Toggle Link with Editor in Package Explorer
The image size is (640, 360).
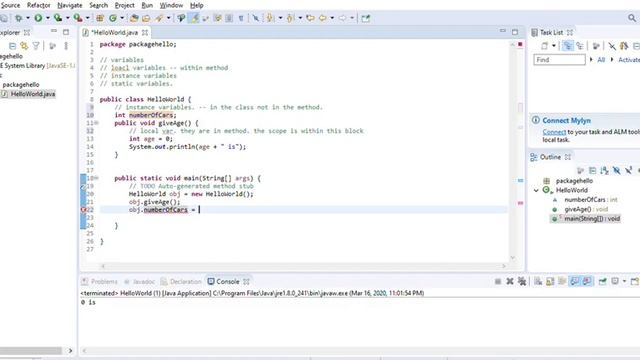(x=24, y=46)
